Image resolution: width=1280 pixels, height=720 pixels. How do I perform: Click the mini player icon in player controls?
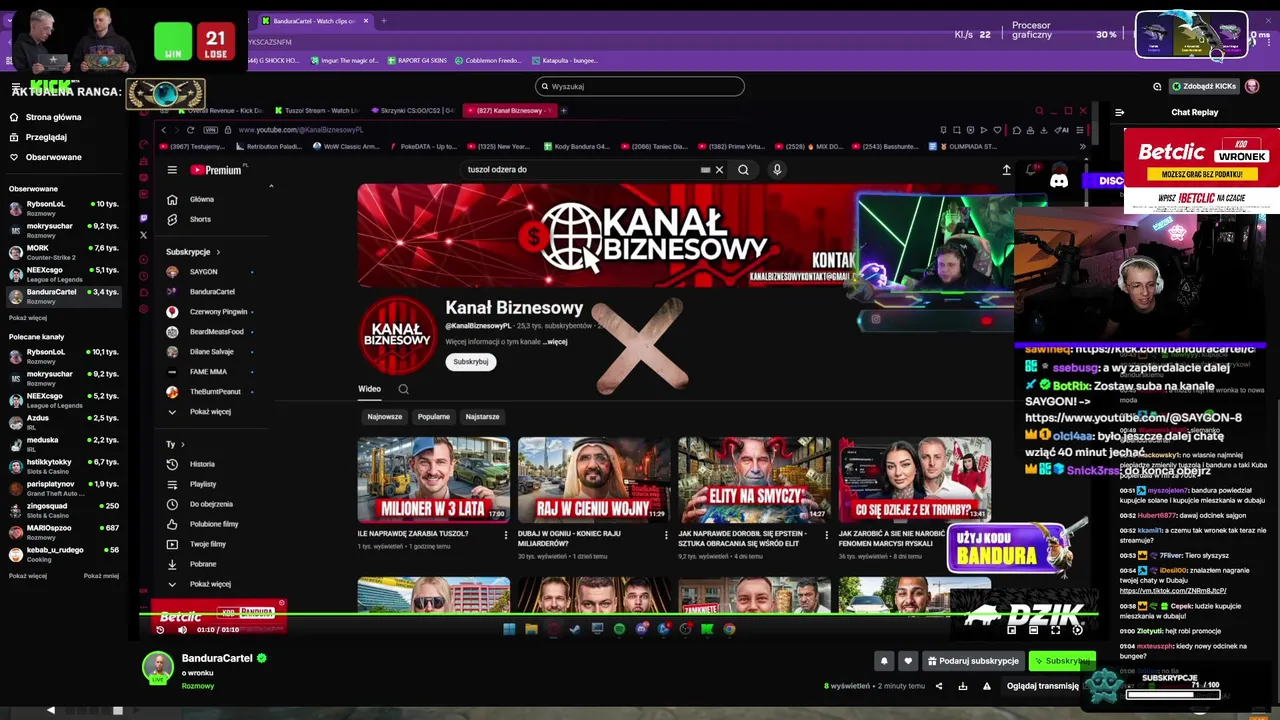point(1011,630)
